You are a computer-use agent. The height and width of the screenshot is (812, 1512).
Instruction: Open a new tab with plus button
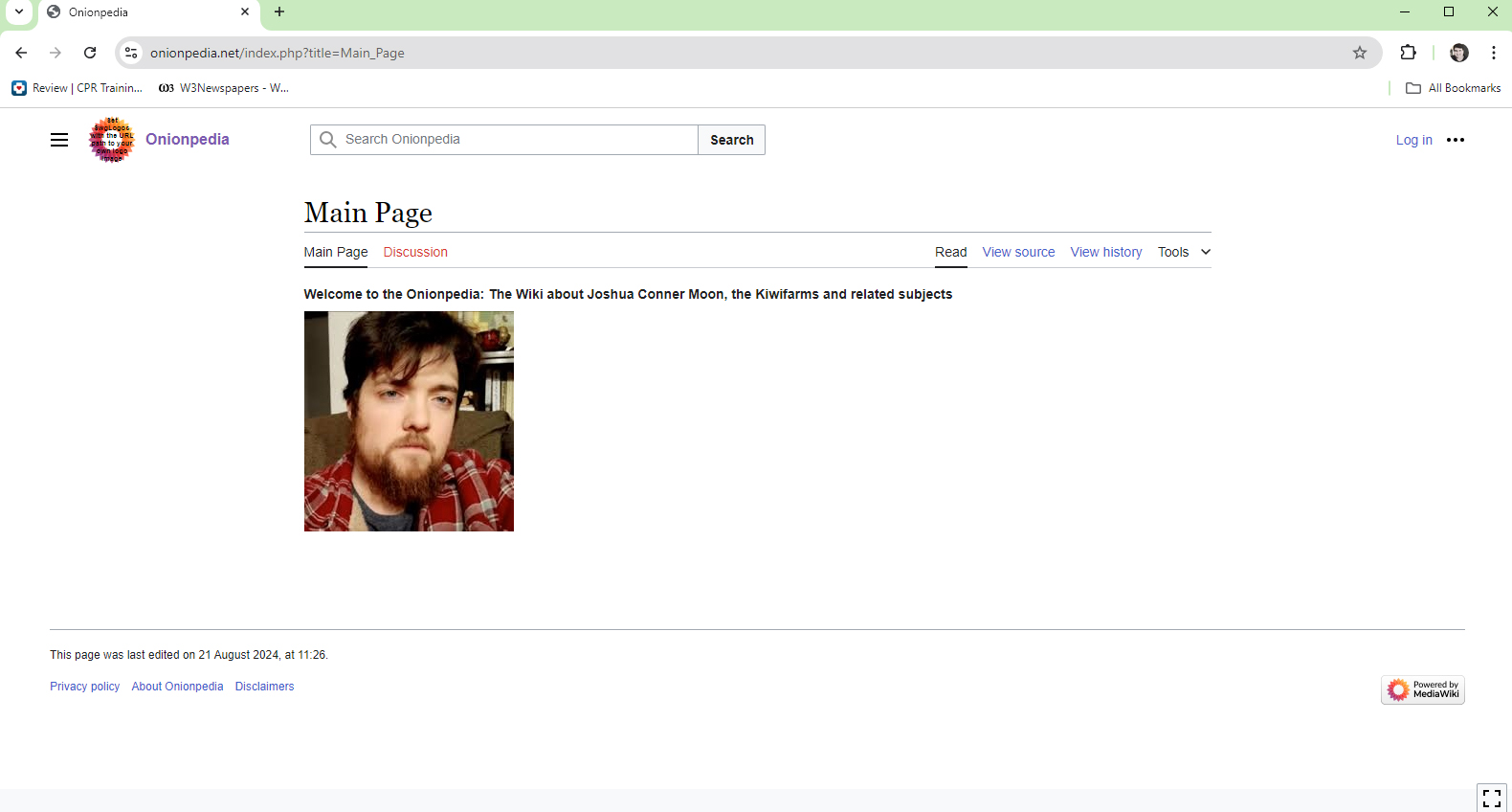(x=279, y=12)
